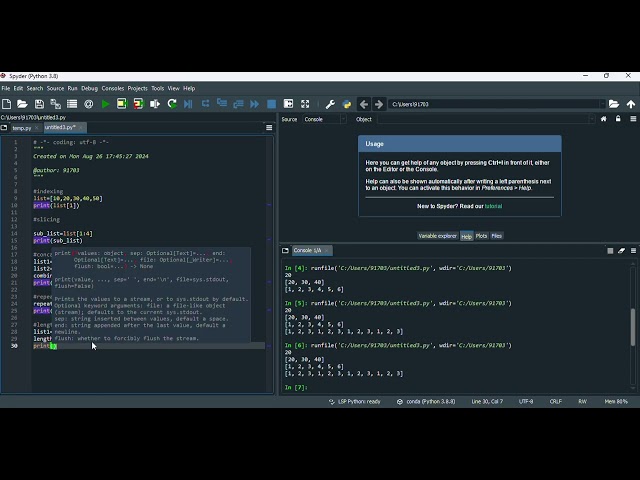Screen dimensions: 640x480
Task: Save the current file with the floppy icon
Action: click(39, 104)
